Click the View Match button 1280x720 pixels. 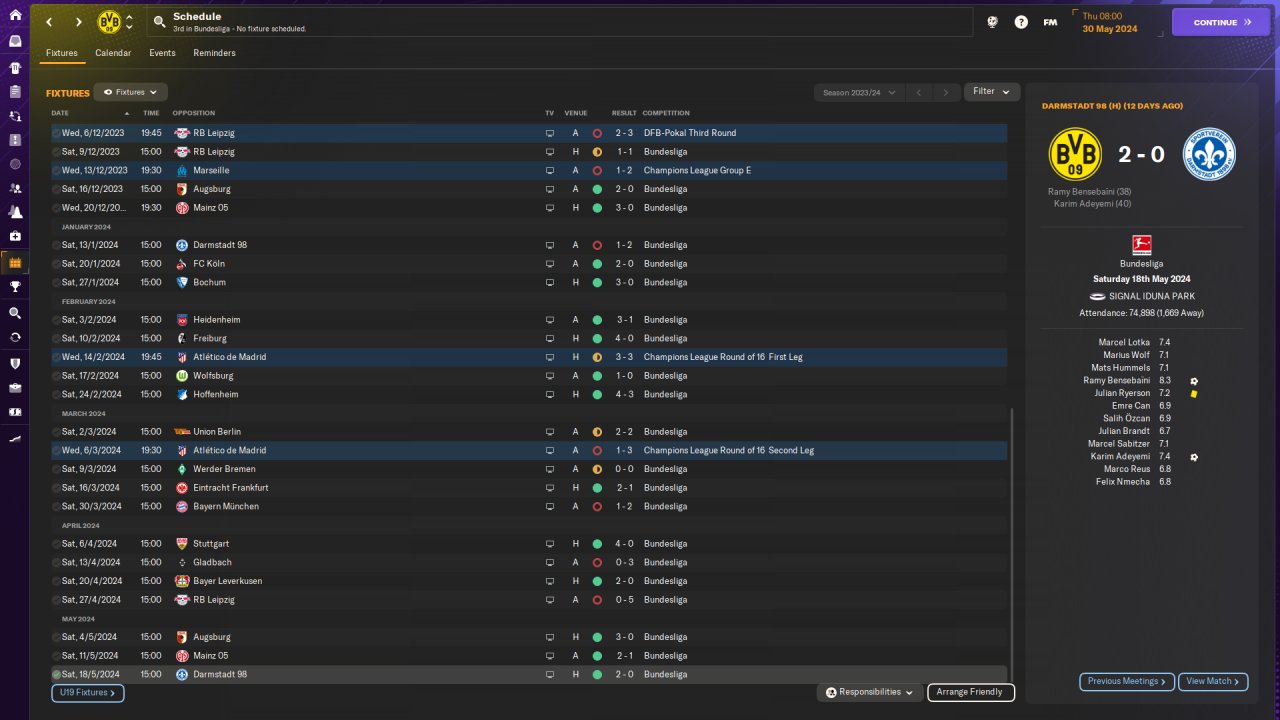1213,682
